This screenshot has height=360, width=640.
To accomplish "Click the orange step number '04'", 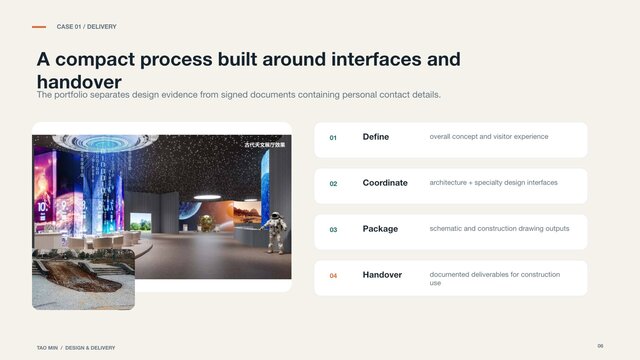I will click(333, 276).
